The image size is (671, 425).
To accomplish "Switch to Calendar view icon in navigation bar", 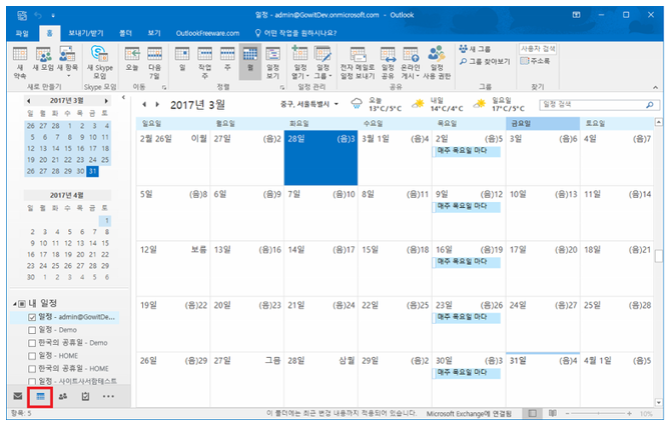I will pyautogui.click(x=40, y=396).
